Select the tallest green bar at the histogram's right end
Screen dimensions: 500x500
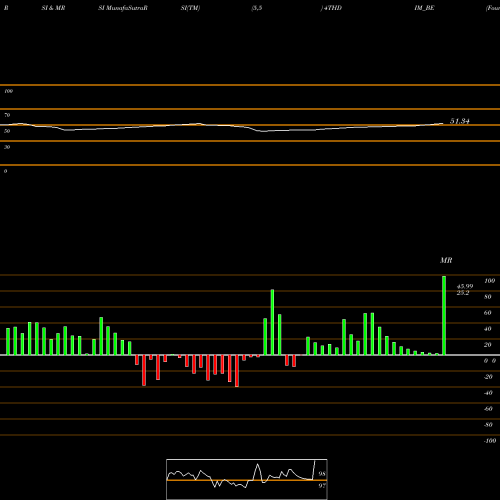(x=444, y=315)
